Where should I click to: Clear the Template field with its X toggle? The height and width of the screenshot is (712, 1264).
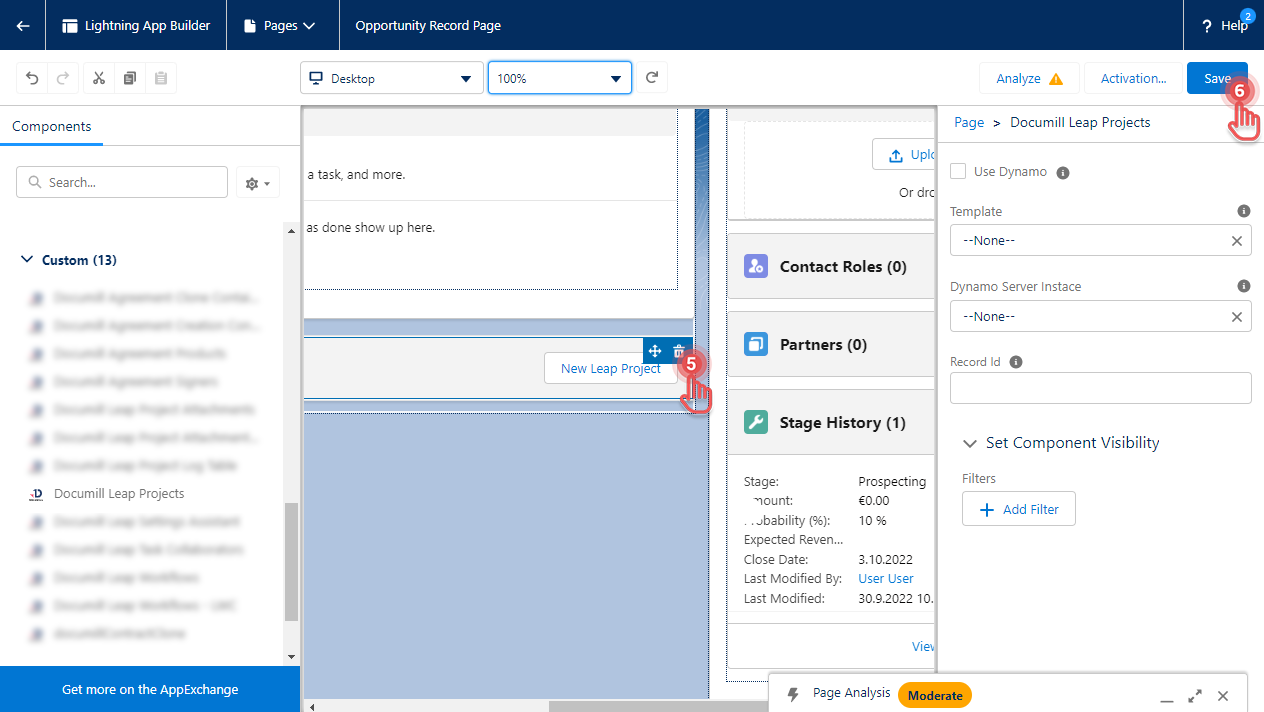[x=1236, y=240]
